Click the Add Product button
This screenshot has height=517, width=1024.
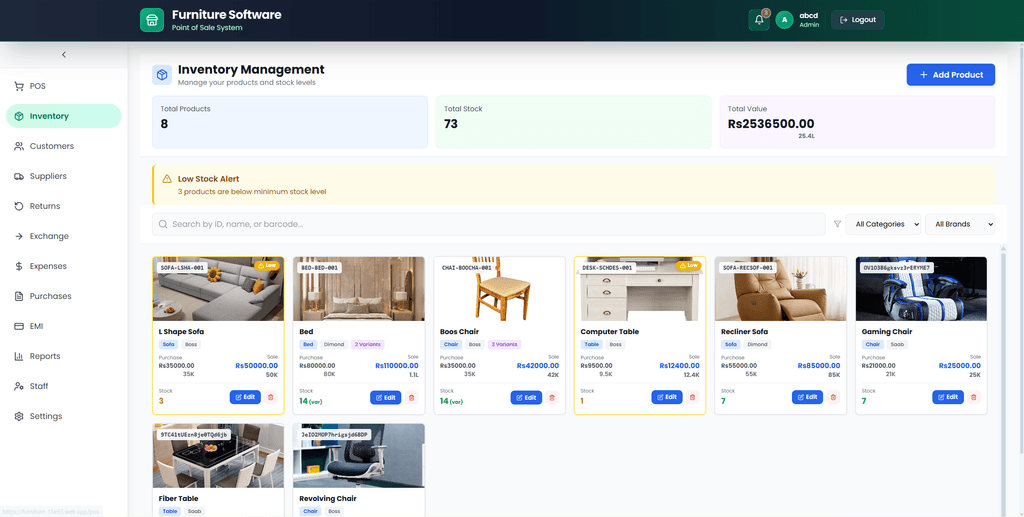[950, 74]
